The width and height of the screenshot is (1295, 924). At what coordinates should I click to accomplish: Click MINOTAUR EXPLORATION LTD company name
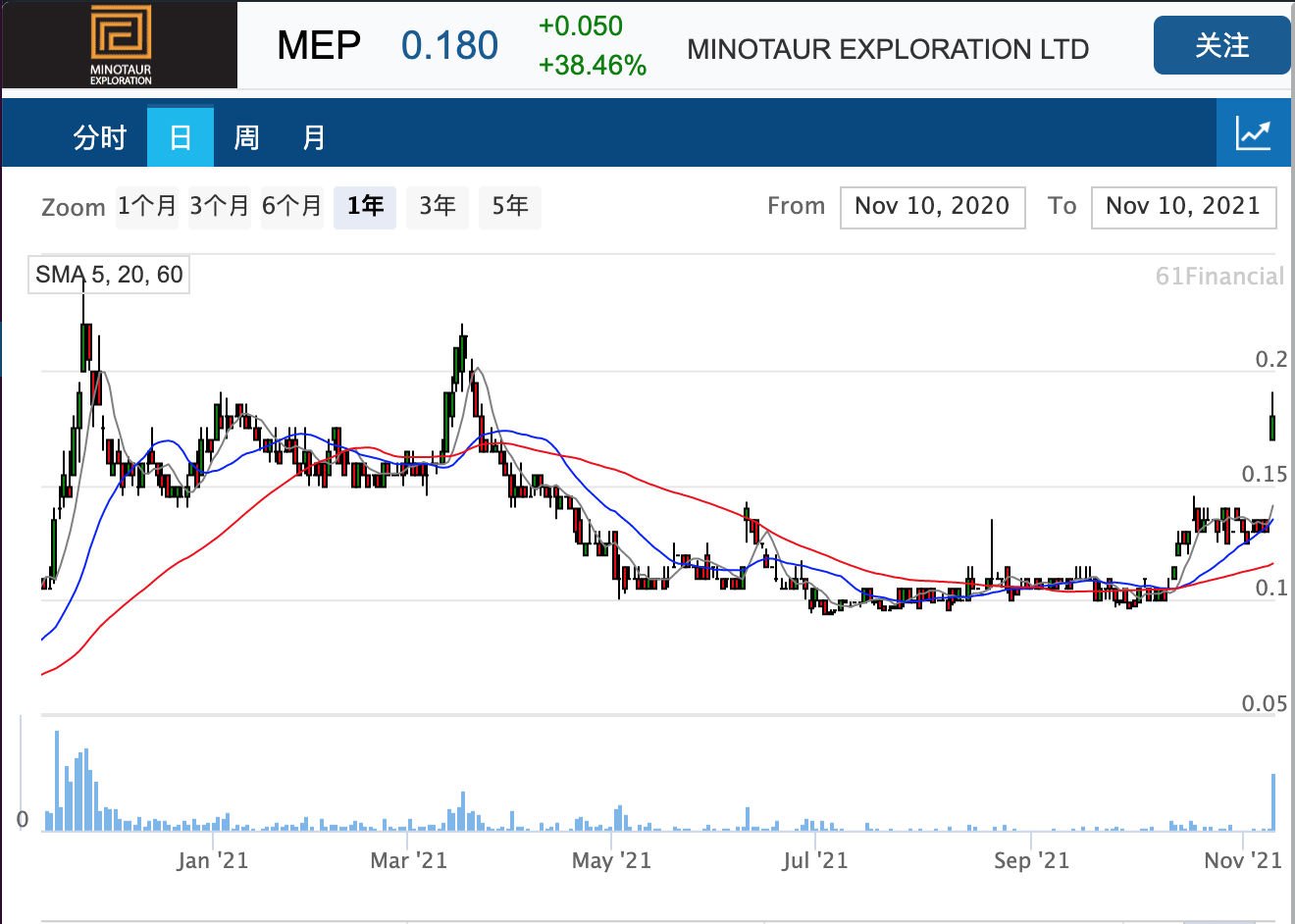[x=888, y=49]
